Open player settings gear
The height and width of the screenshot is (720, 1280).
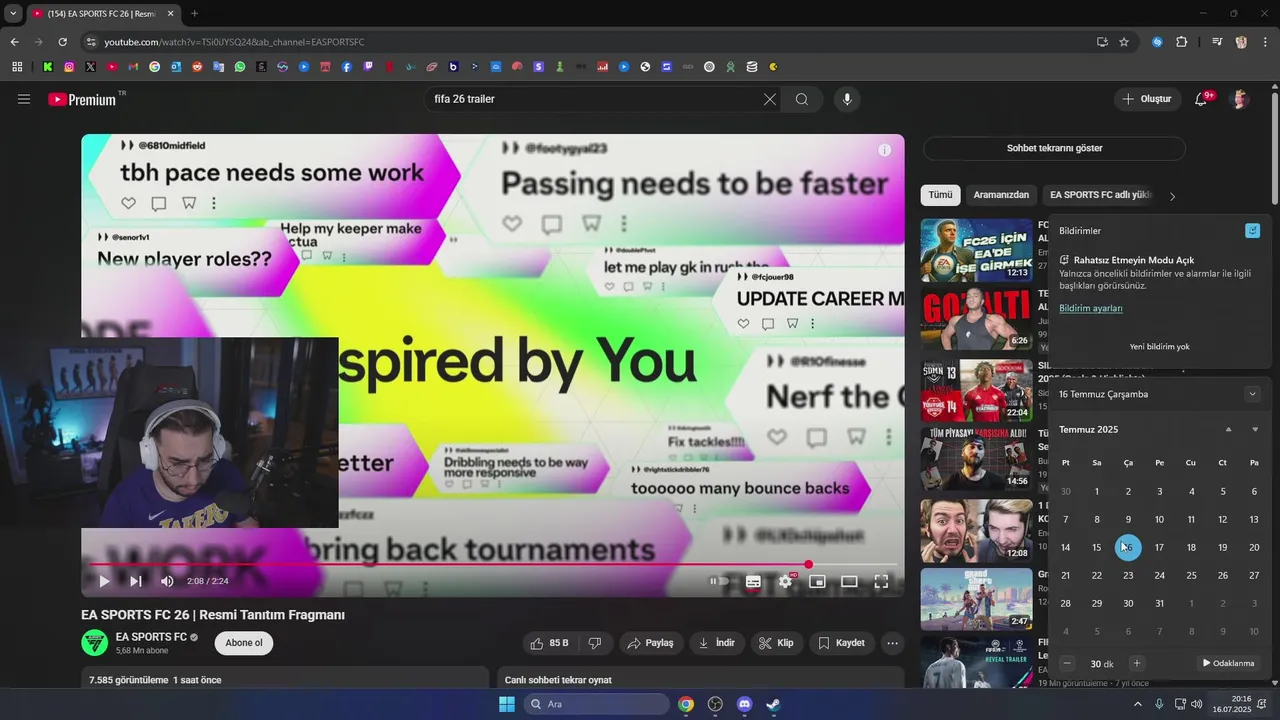pos(786,581)
